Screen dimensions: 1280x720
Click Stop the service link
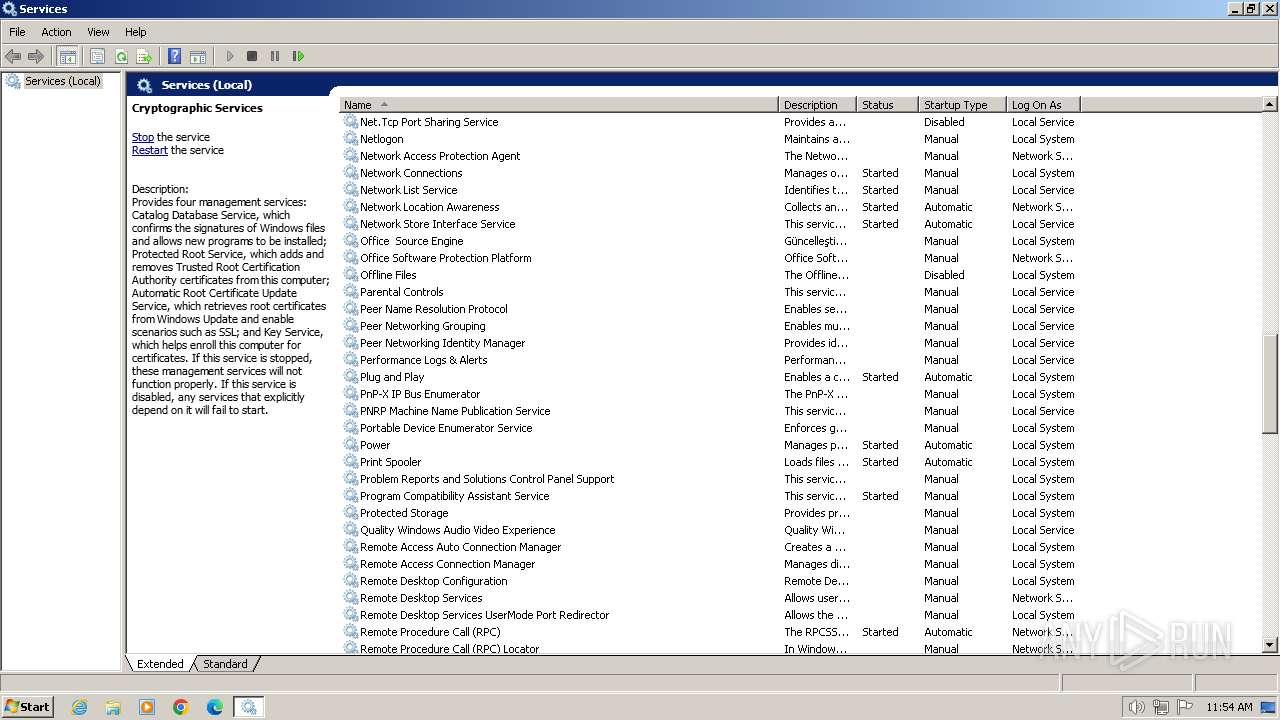pos(143,137)
